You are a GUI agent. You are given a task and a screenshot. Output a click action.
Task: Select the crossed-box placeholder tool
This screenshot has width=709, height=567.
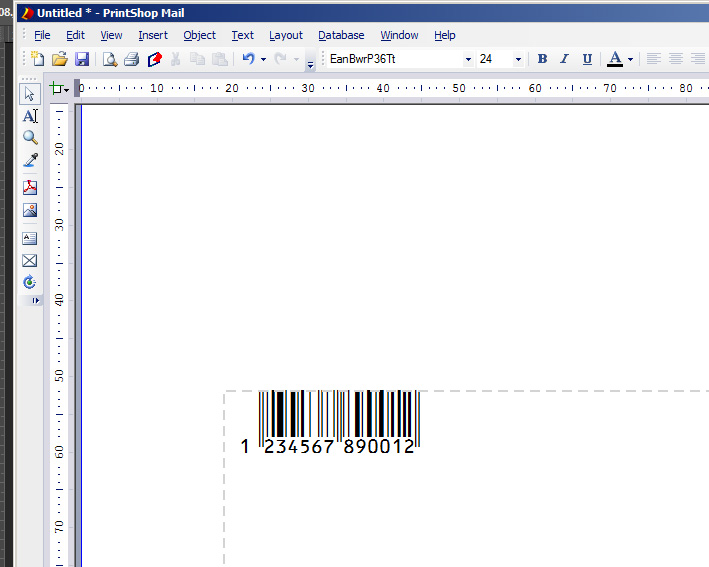click(x=30, y=260)
